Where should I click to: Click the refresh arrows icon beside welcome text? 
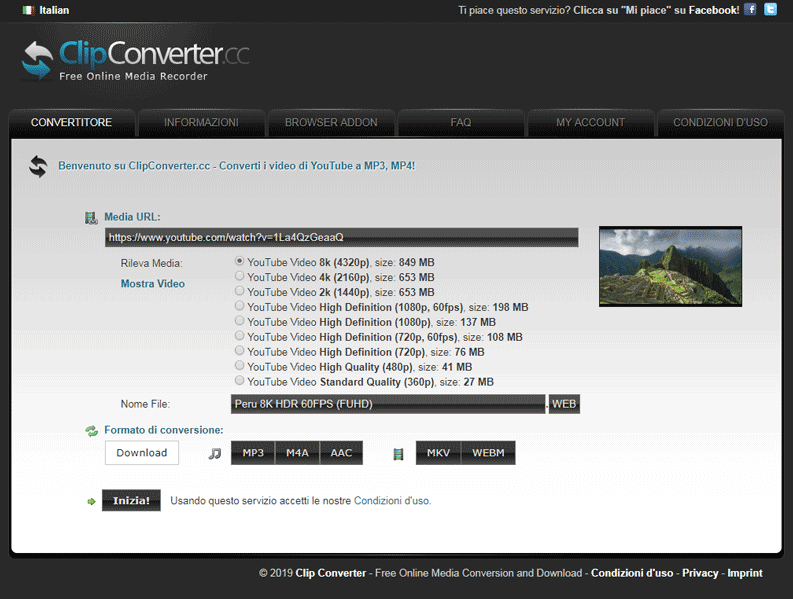38,166
